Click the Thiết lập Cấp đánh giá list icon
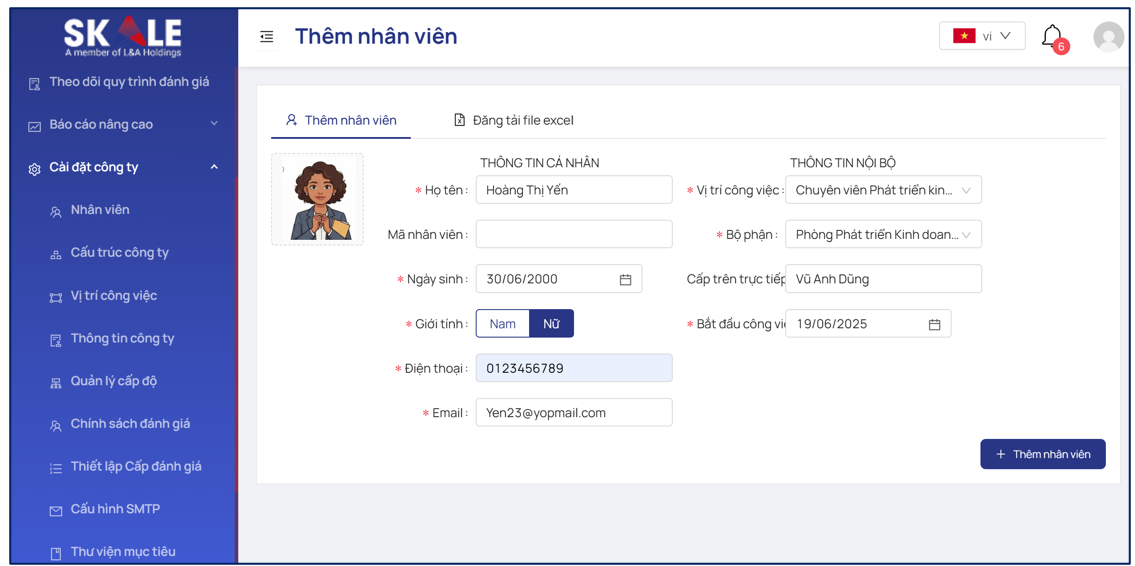 (x=56, y=468)
